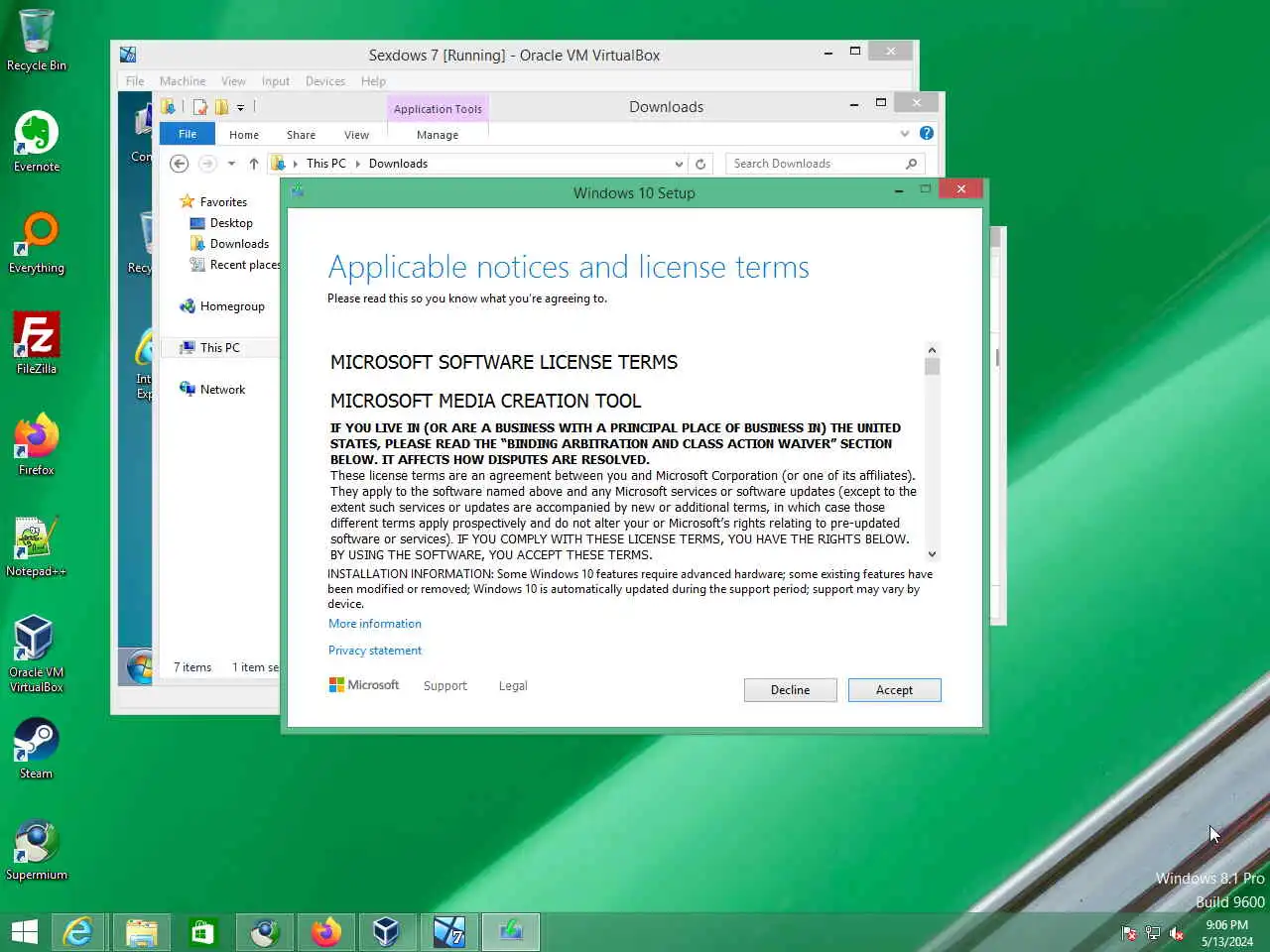Expand the Explorer ribbon with the chevron
The height and width of the screenshot is (952, 1270).
tap(905, 133)
